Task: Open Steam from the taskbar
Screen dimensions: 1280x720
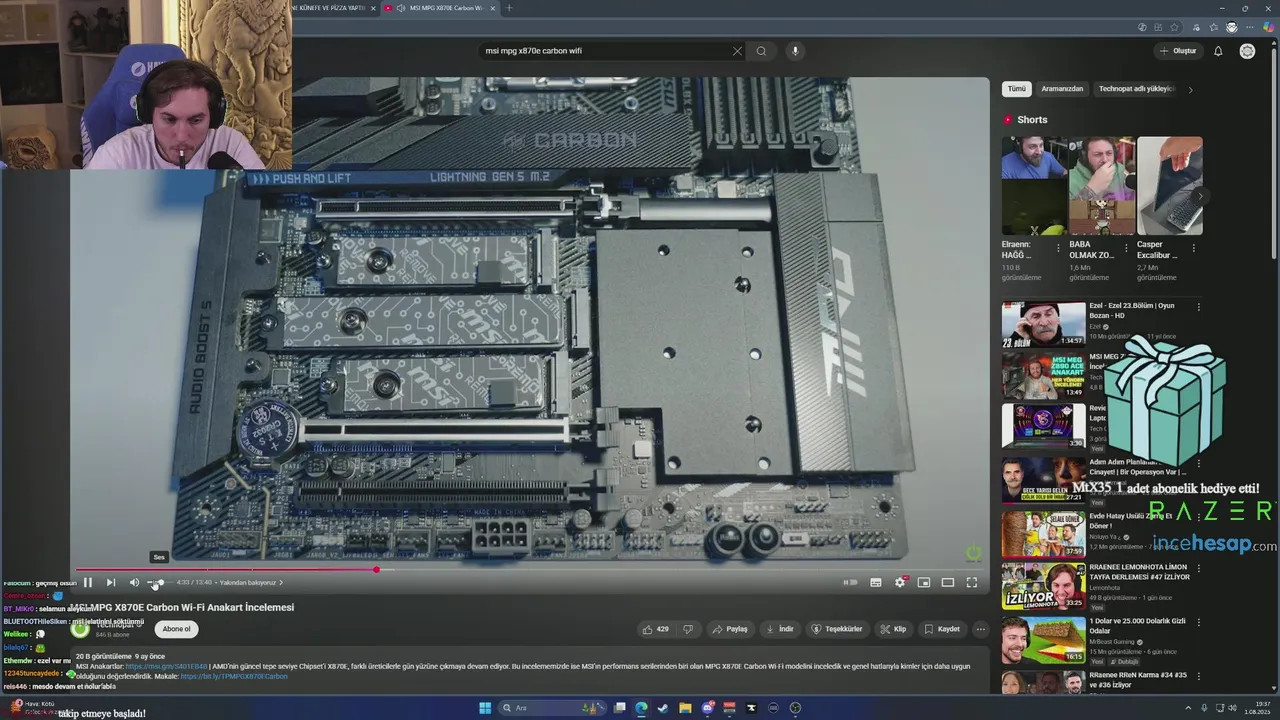Action: coord(663,708)
